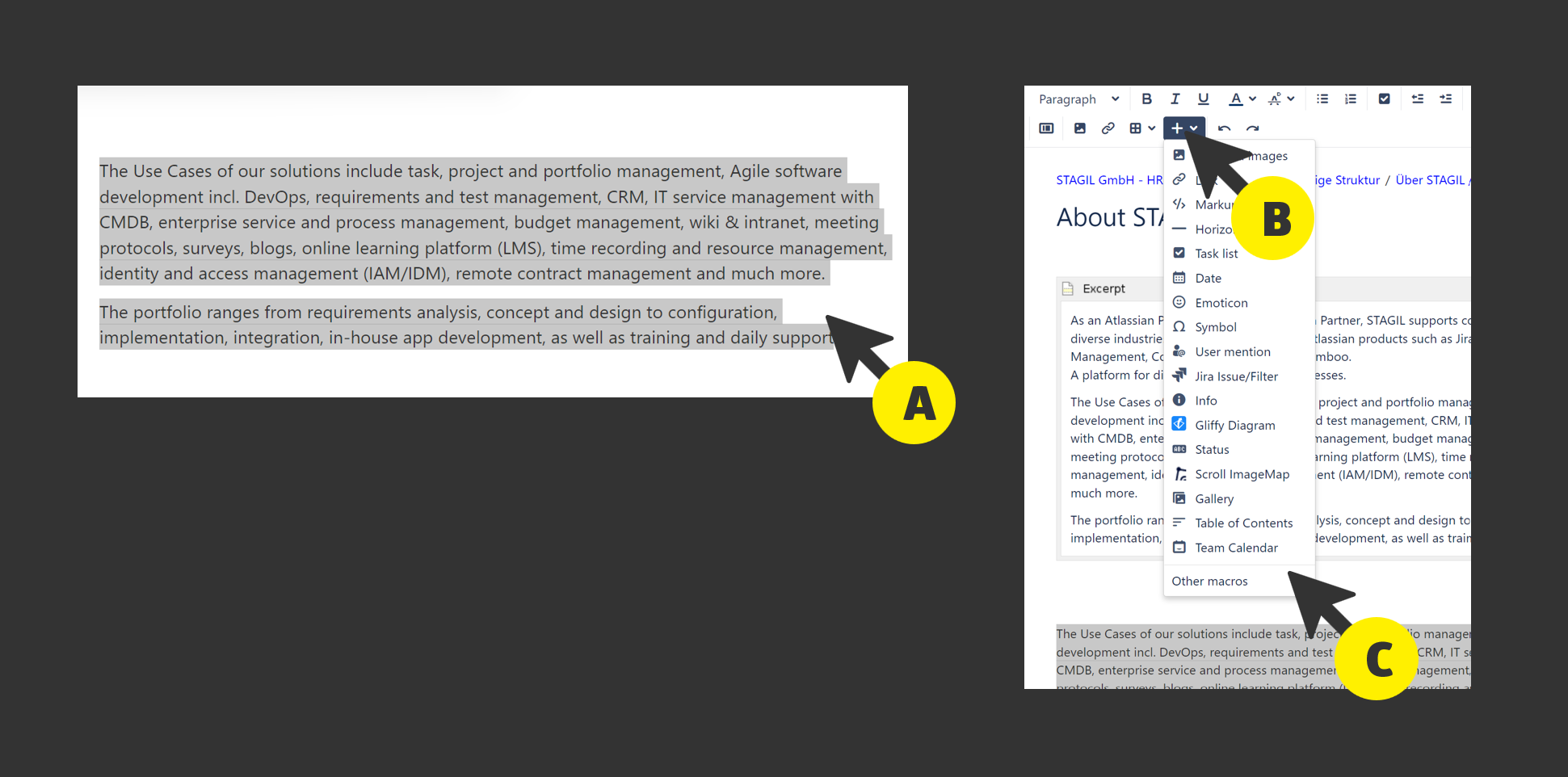
Task: Click the undo arrow icon
Action: coord(1225,128)
